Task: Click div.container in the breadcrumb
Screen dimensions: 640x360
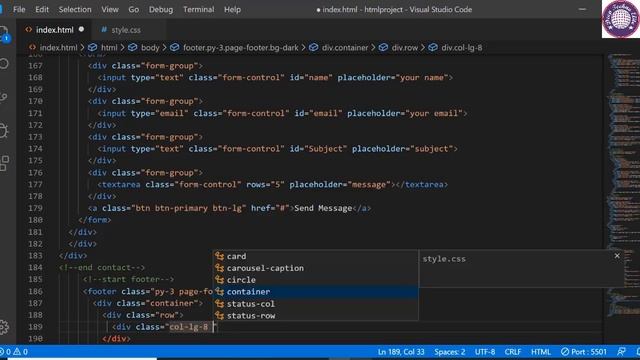Action: click(x=345, y=48)
